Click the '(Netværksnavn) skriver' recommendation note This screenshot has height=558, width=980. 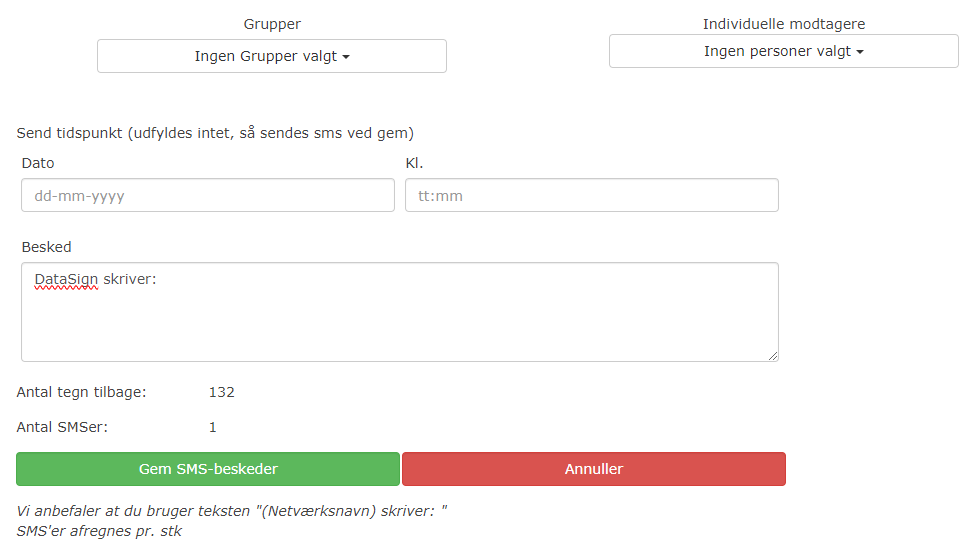point(232,511)
